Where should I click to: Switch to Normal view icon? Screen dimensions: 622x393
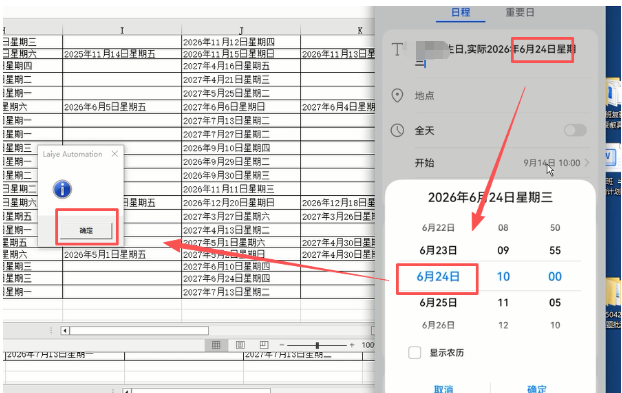(x=216, y=345)
